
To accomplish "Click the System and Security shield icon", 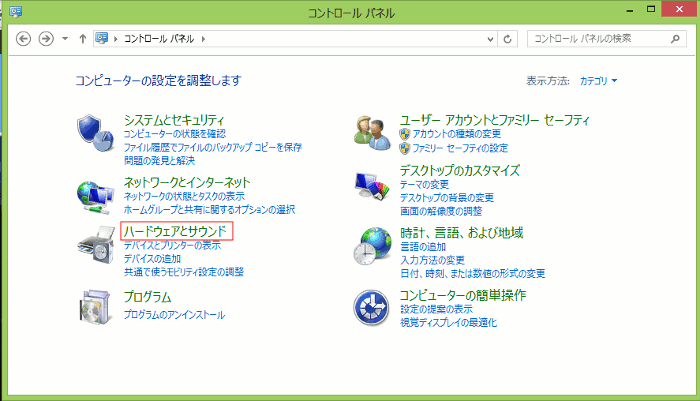I will point(96,131).
